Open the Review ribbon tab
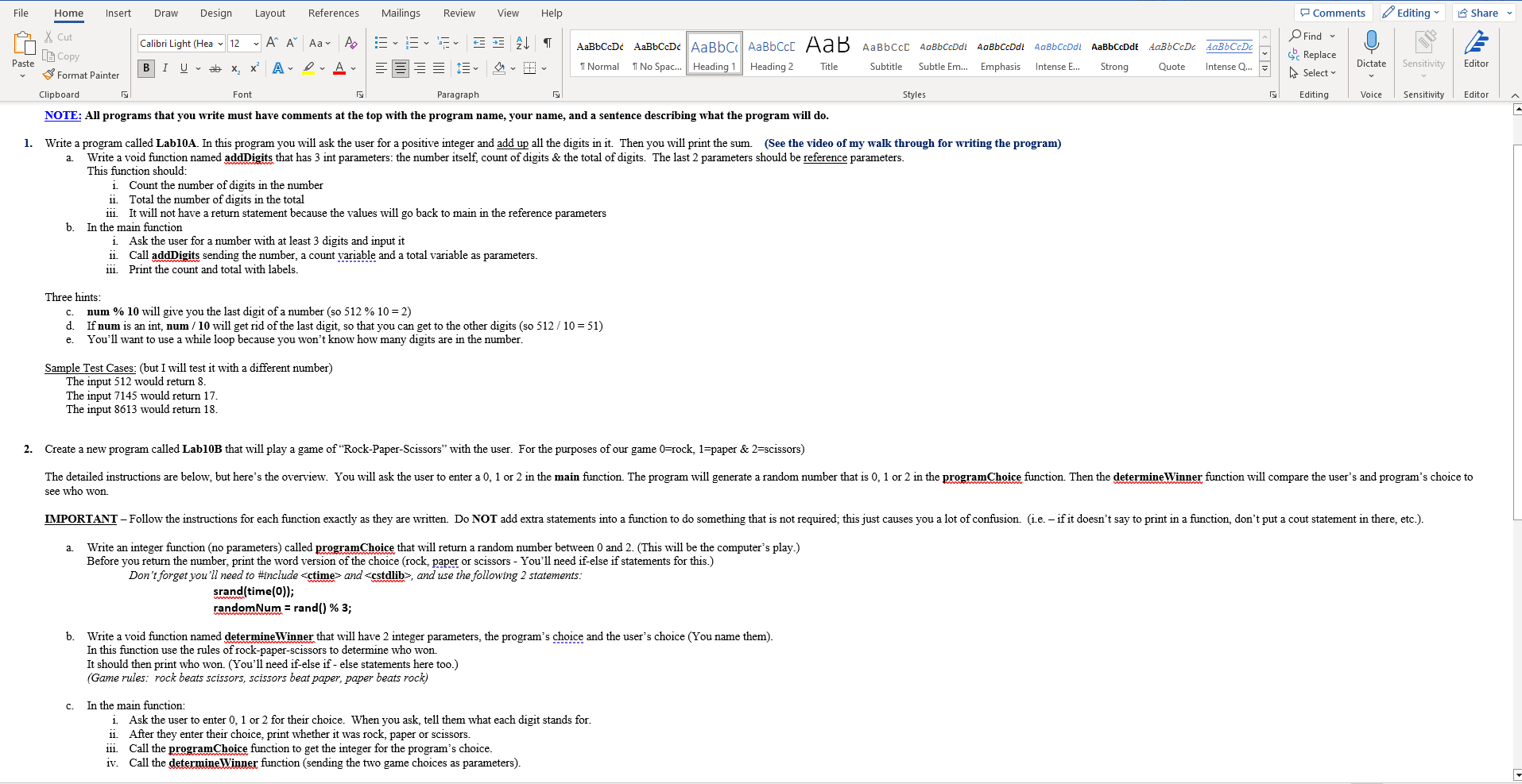The height and width of the screenshot is (784, 1522). tap(459, 13)
